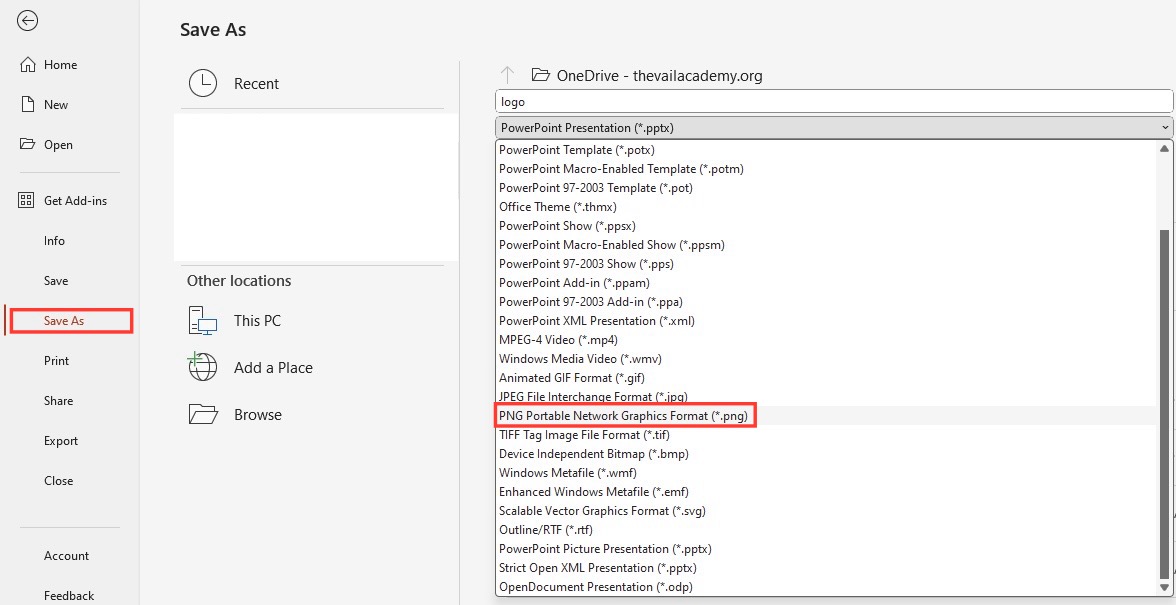This screenshot has width=1176, height=605.
Task: Click the OneDrive - thevailacademy.org path
Action: [659, 75]
